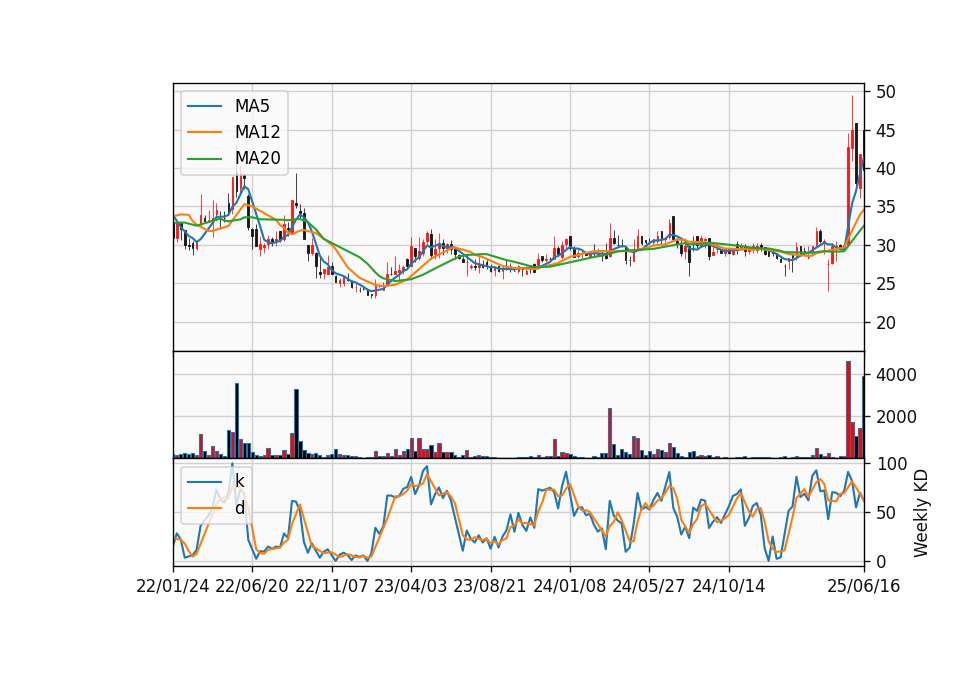Click the Weekly KD axis label
This screenshot has width=960, height=690.
tap(920, 513)
